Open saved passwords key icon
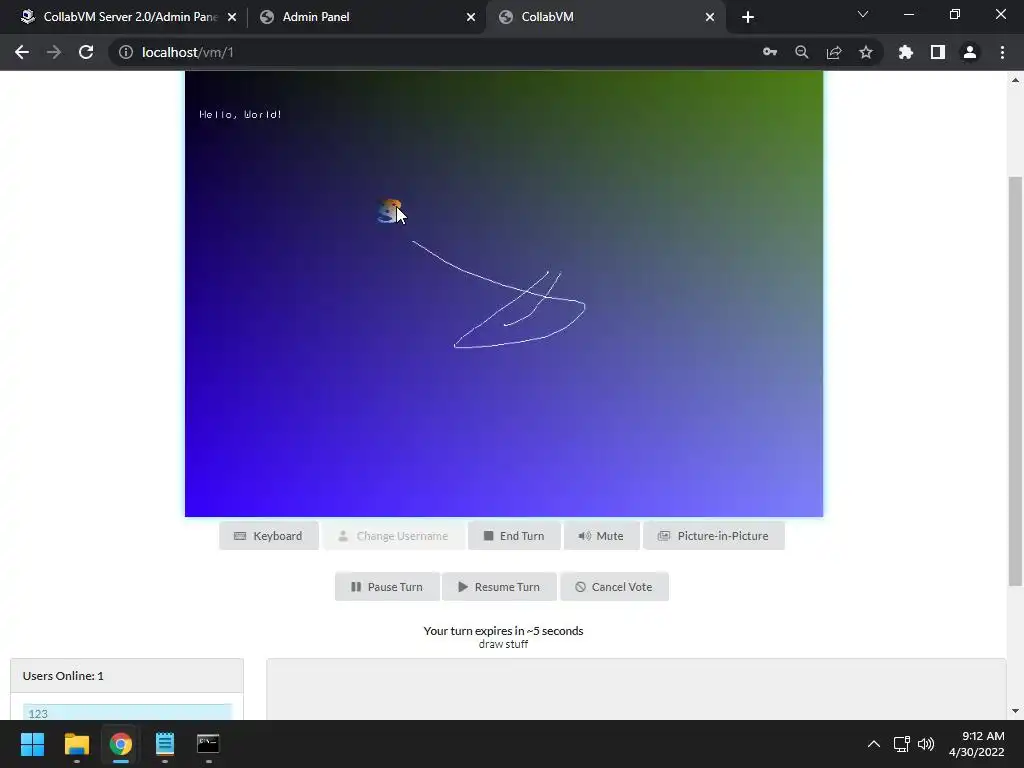The width and height of the screenshot is (1024, 768). click(x=770, y=52)
